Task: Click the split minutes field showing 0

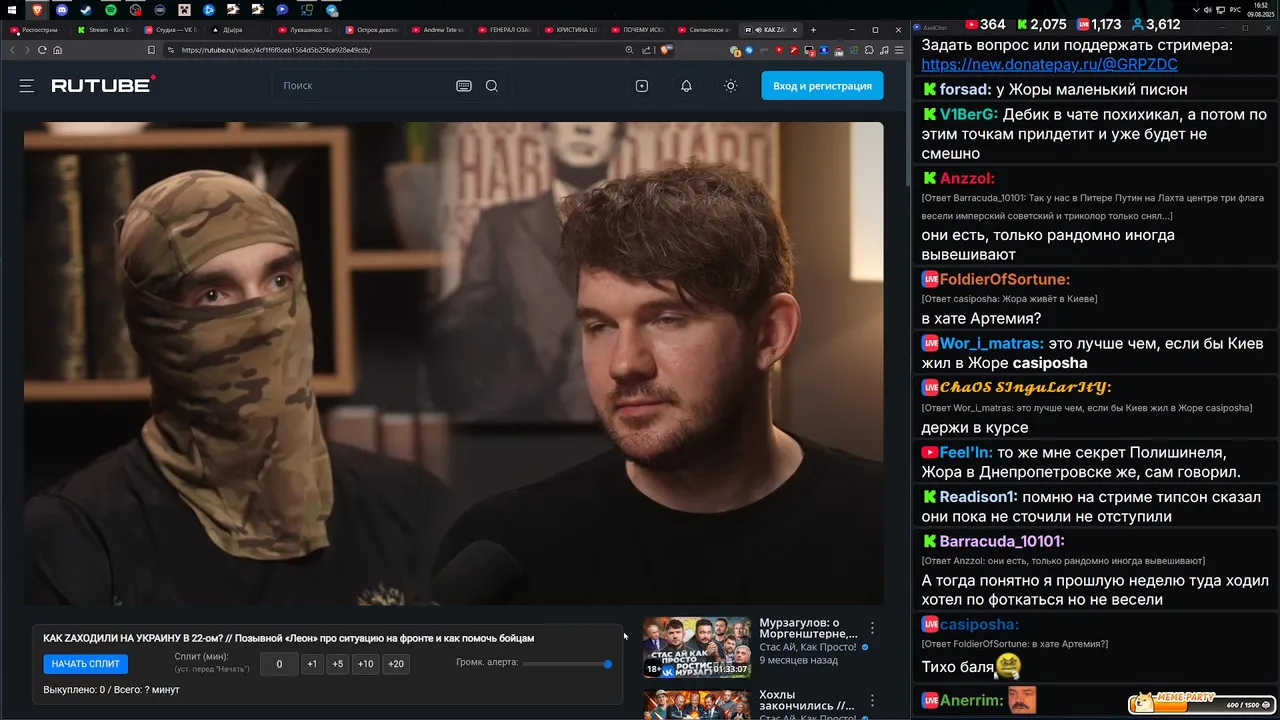Action: pos(279,664)
